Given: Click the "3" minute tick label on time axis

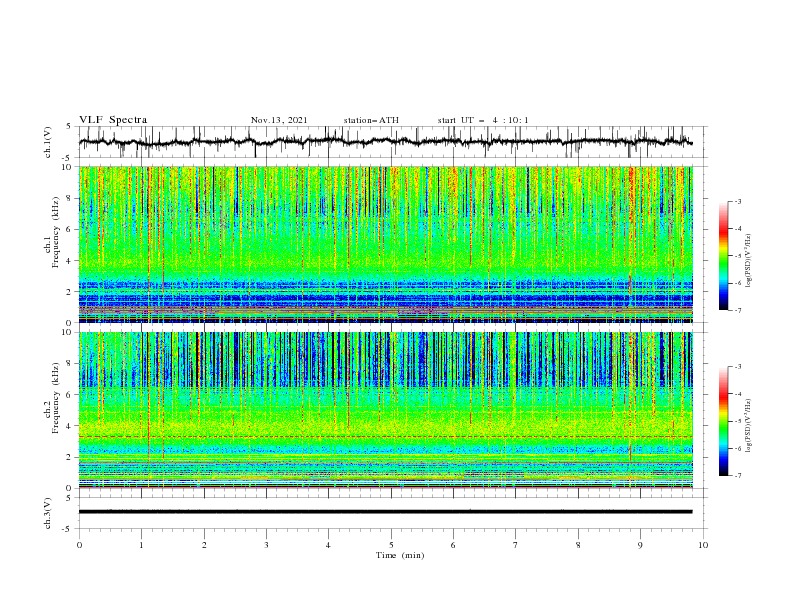Looking at the screenshot, I should click(x=266, y=545).
